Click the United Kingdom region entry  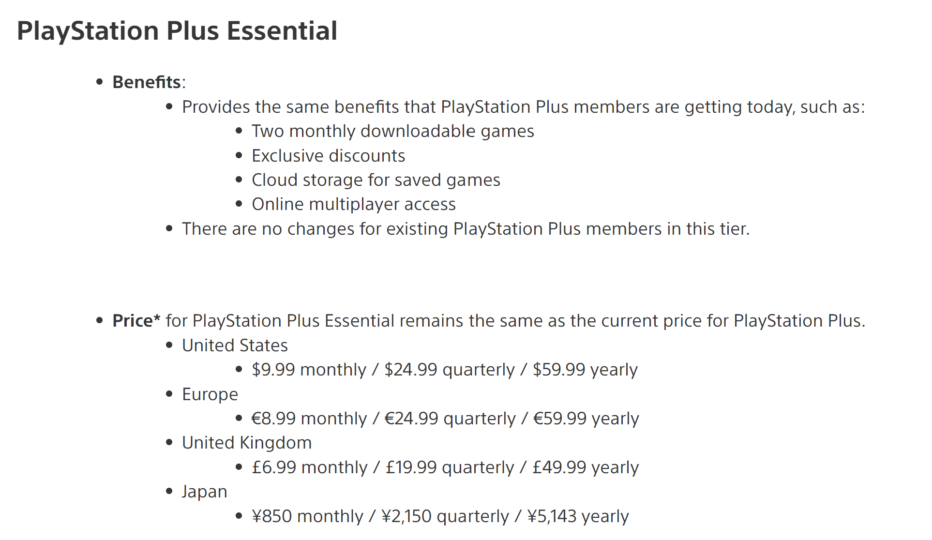(247, 442)
